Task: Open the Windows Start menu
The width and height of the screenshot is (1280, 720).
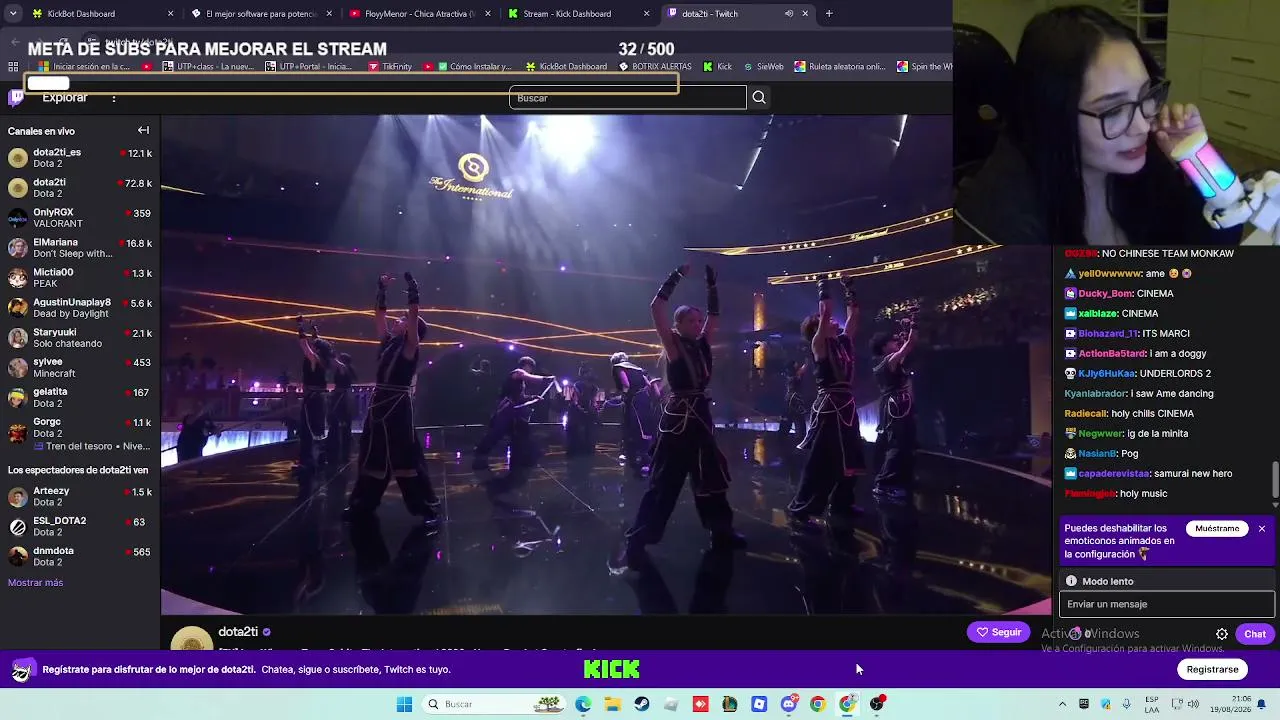Action: 404,704
